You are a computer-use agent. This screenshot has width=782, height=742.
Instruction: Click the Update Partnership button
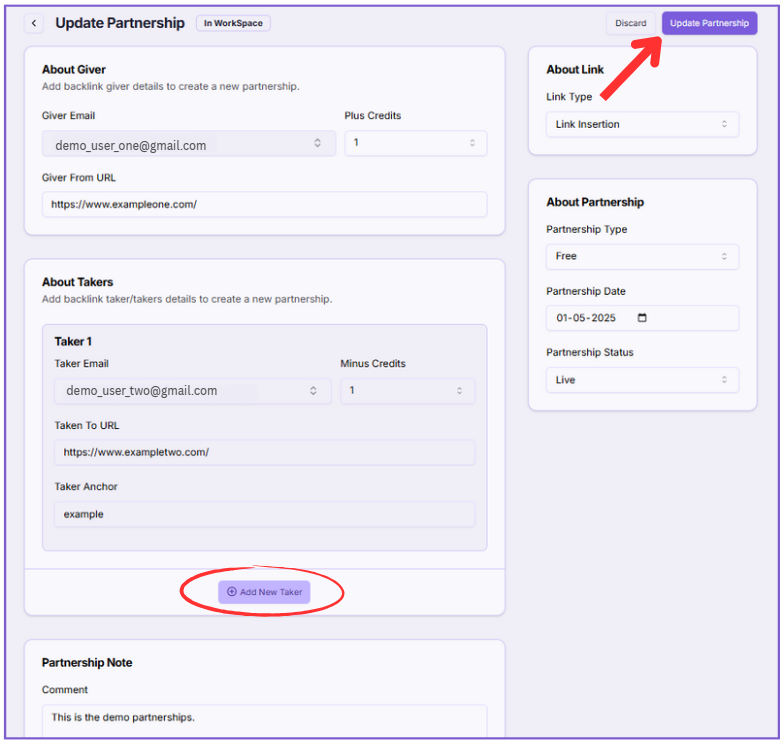pyautogui.click(x=709, y=23)
